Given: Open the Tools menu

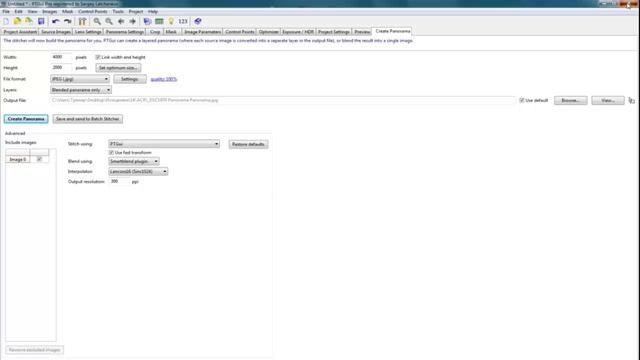Looking at the screenshot, I should coord(118,11).
